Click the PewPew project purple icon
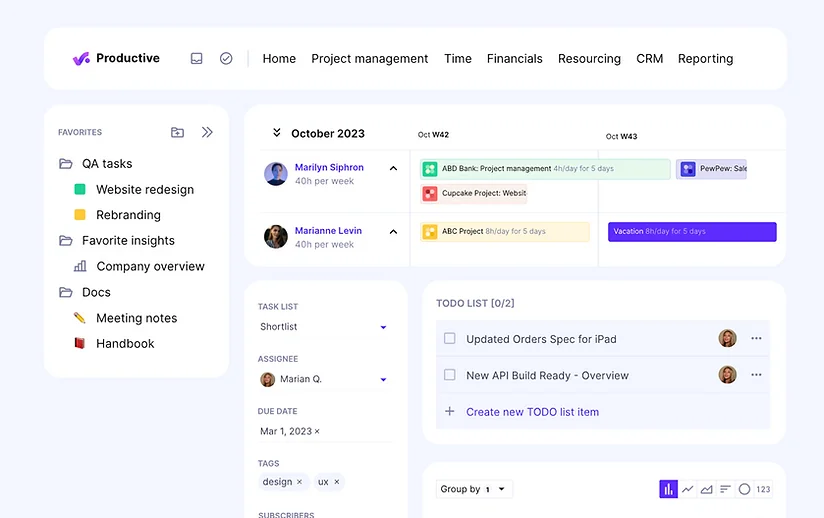Screen dimensions: 824x518 point(688,169)
